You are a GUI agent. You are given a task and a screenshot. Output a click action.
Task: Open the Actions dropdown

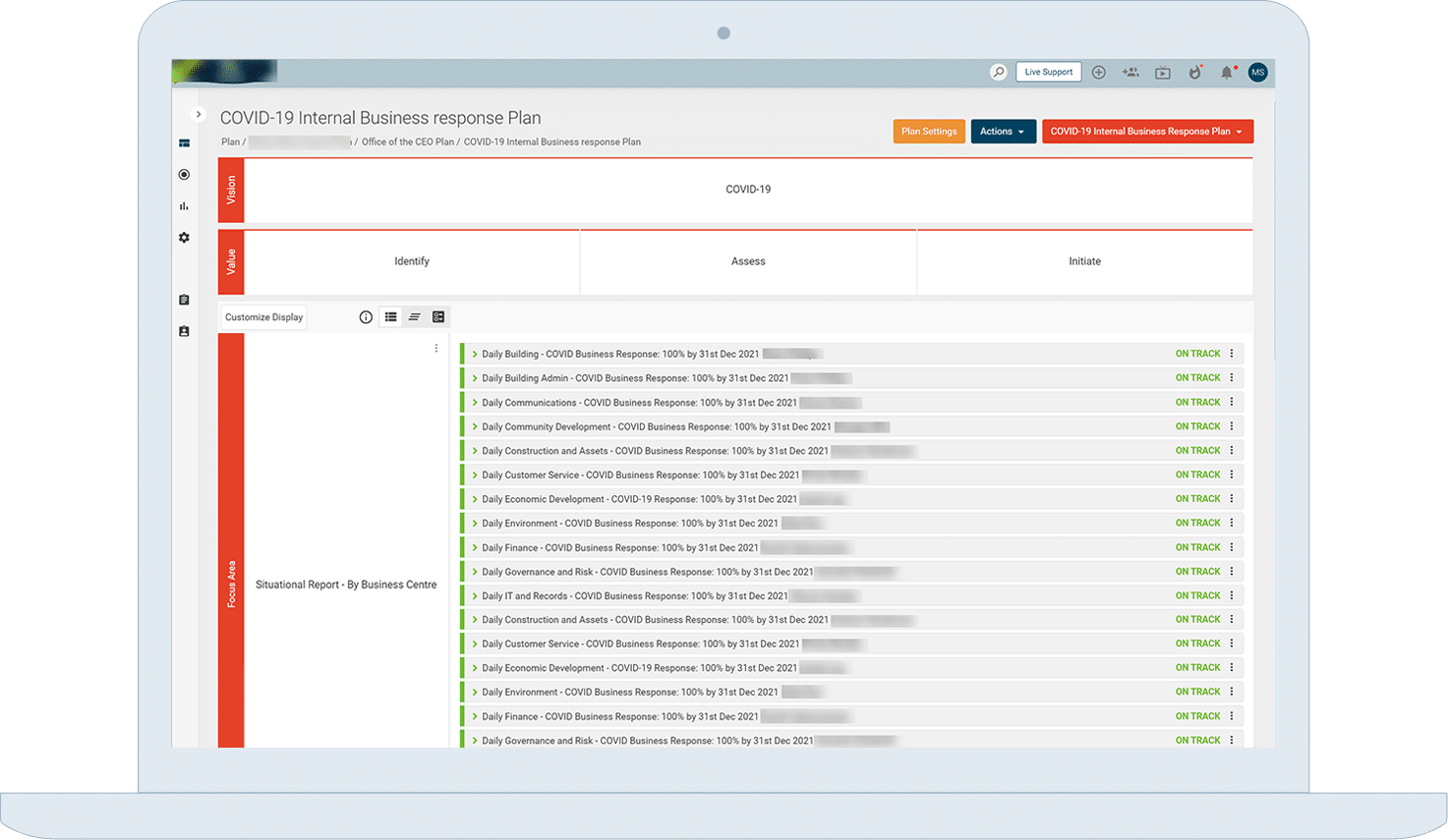[x=1003, y=132]
